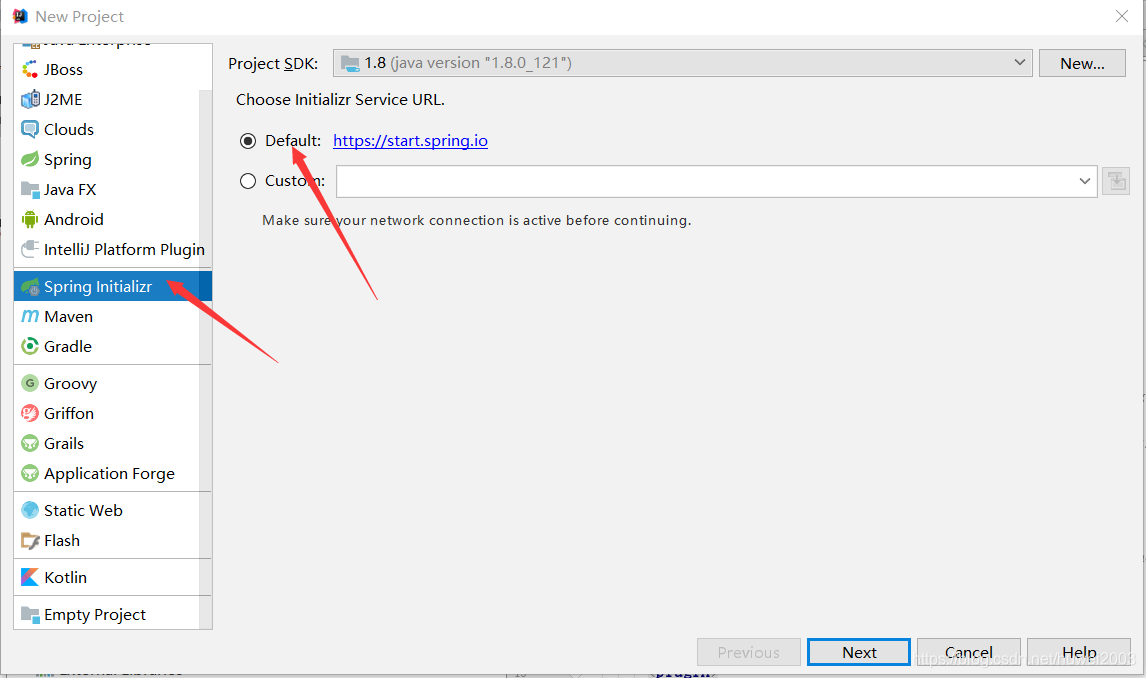The image size is (1146, 678).
Task: Select the J2ME icon in project list
Action: 30,99
